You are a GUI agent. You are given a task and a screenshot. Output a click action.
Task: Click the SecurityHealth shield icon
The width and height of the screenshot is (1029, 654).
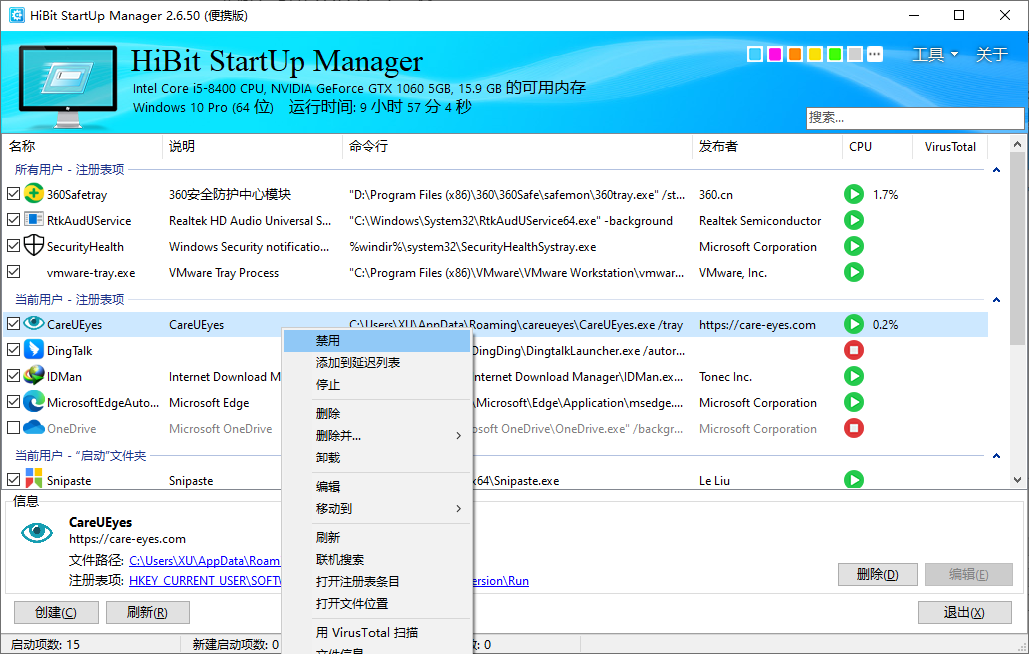[x=33, y=246]
